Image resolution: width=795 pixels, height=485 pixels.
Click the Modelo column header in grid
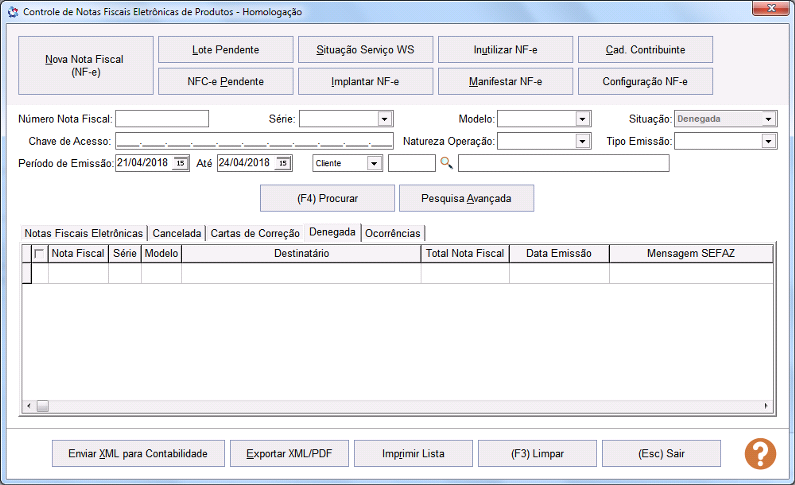pyautogui.click(x=161, y=253)
